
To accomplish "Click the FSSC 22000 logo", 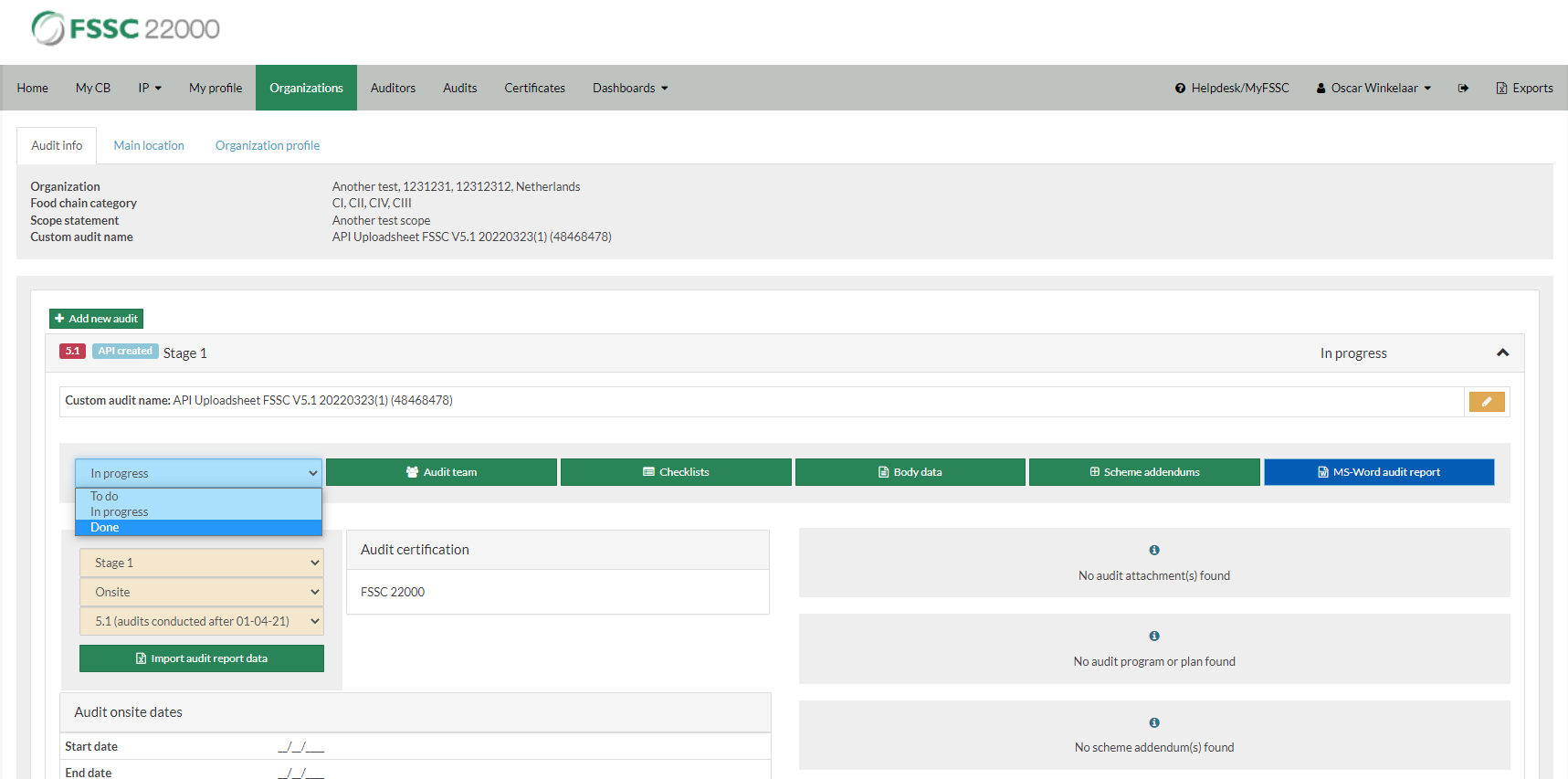I will pos(126,28).
